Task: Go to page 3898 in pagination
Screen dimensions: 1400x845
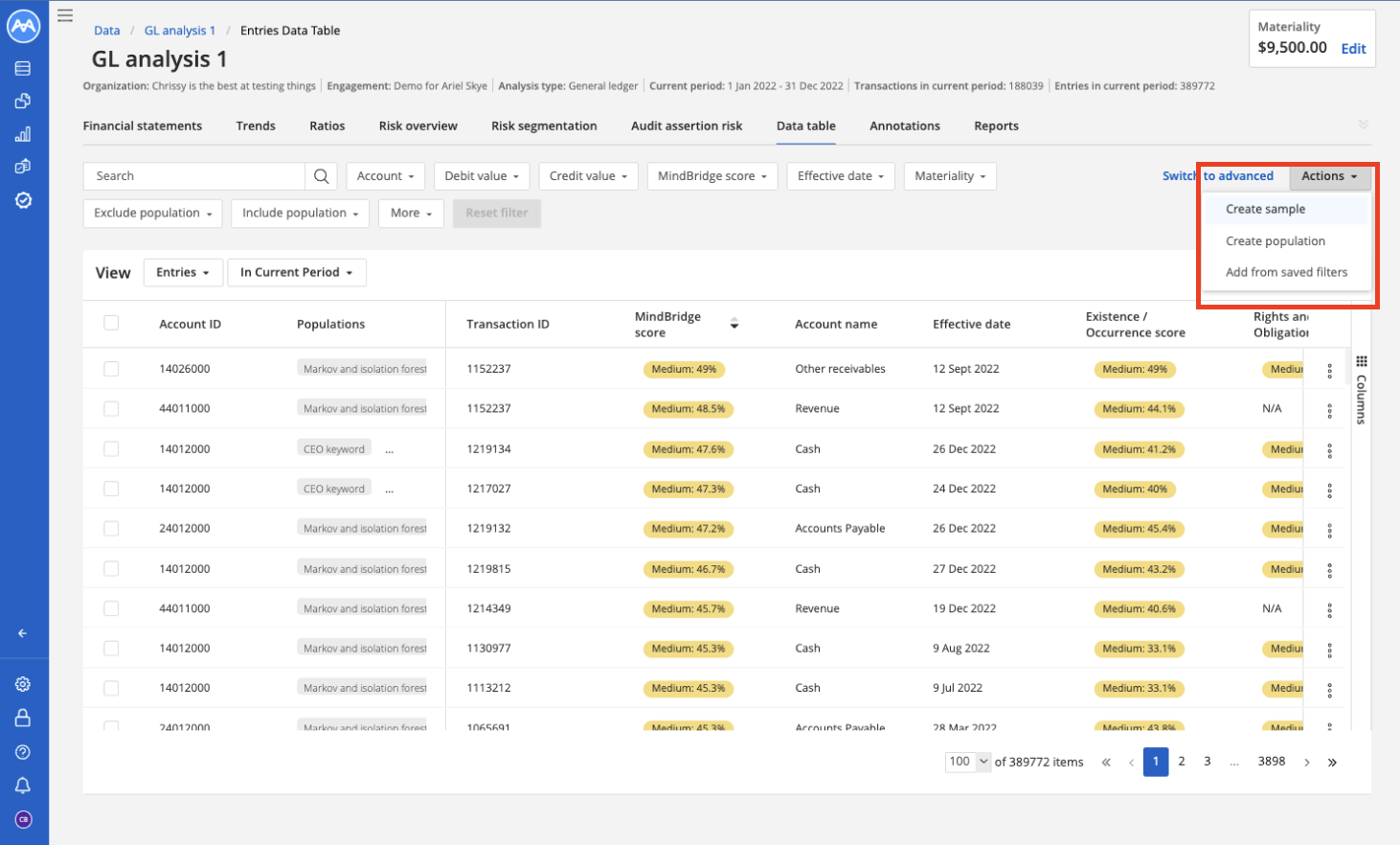Action: point(1272,761)
